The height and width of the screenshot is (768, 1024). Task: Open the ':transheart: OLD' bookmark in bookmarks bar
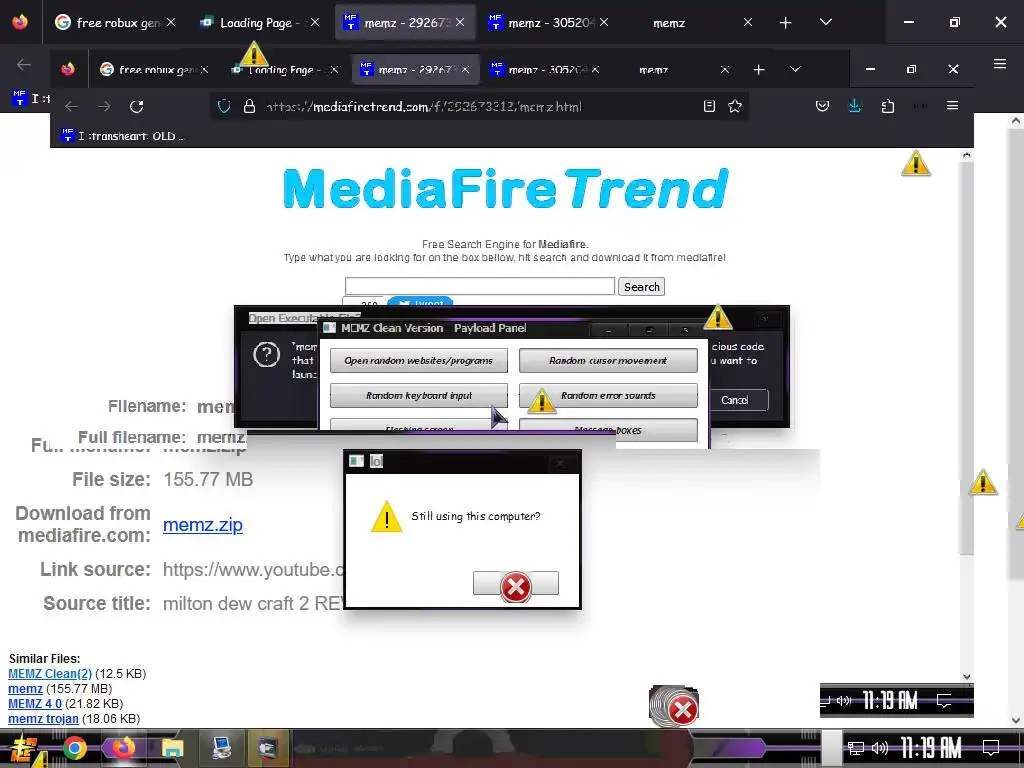[123, 136]
